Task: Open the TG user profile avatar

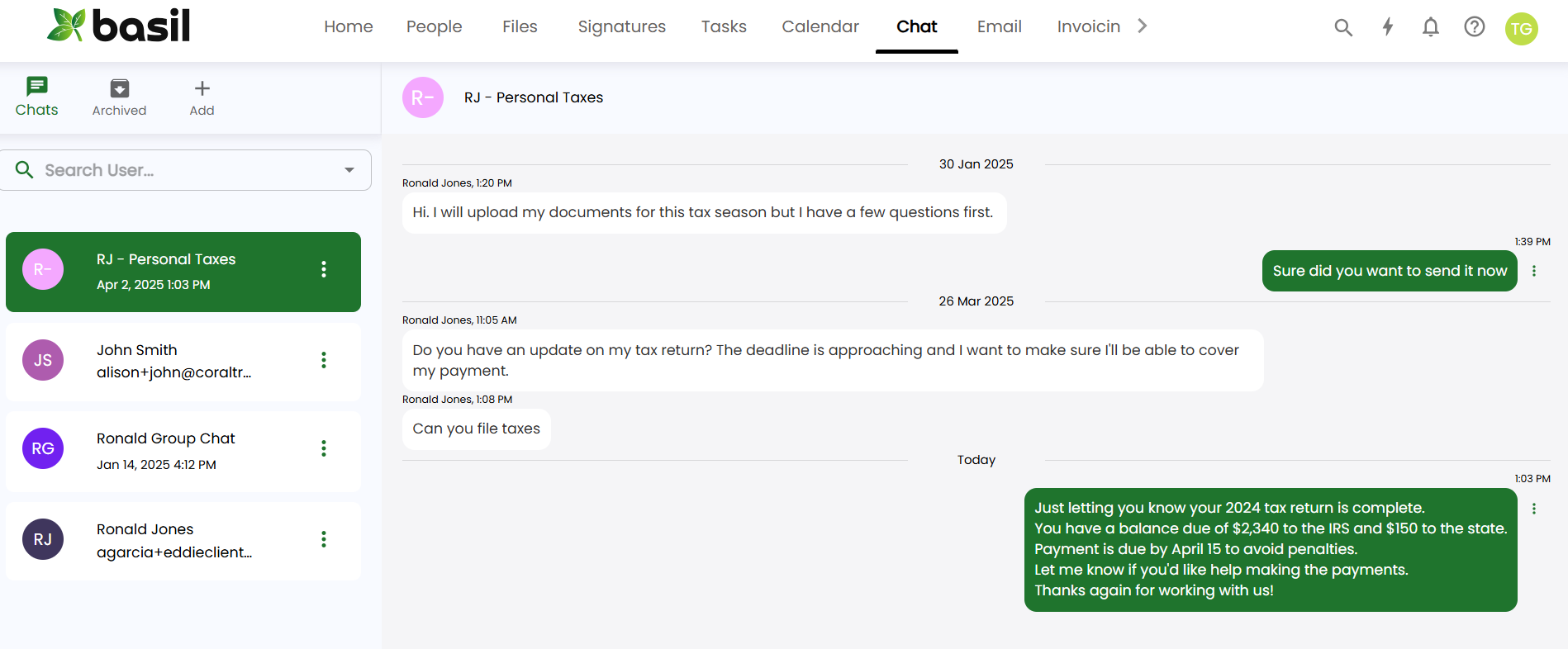Action: (x=1521, y=29)
